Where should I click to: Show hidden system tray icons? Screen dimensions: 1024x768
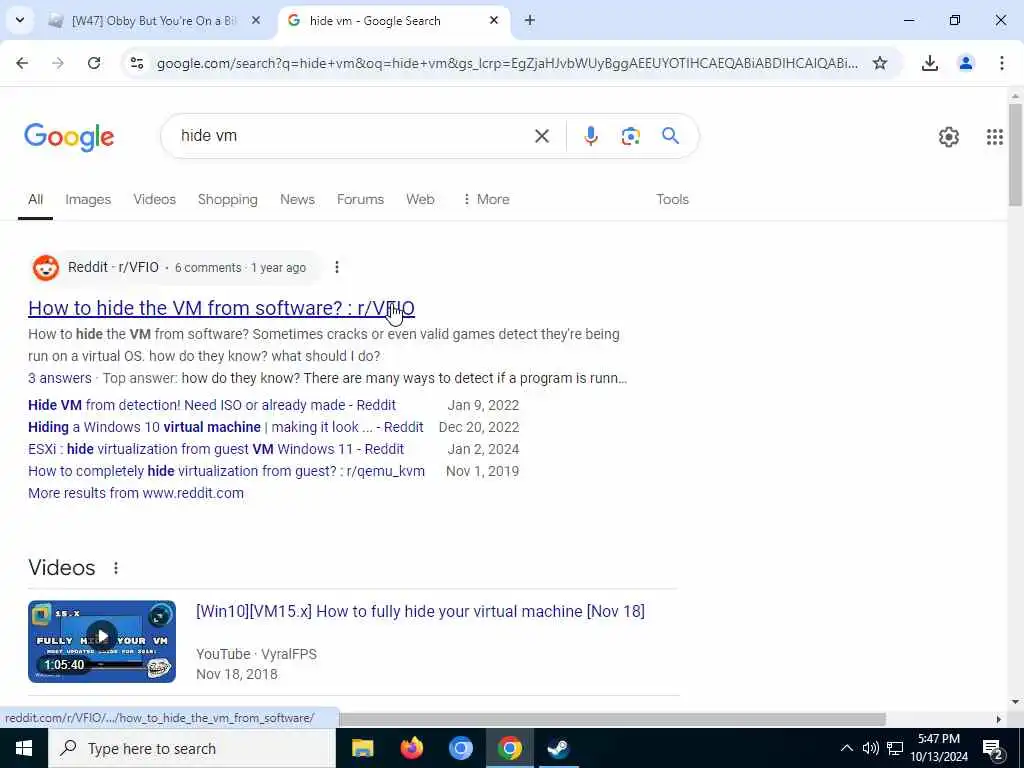click(x=846, y=748)
